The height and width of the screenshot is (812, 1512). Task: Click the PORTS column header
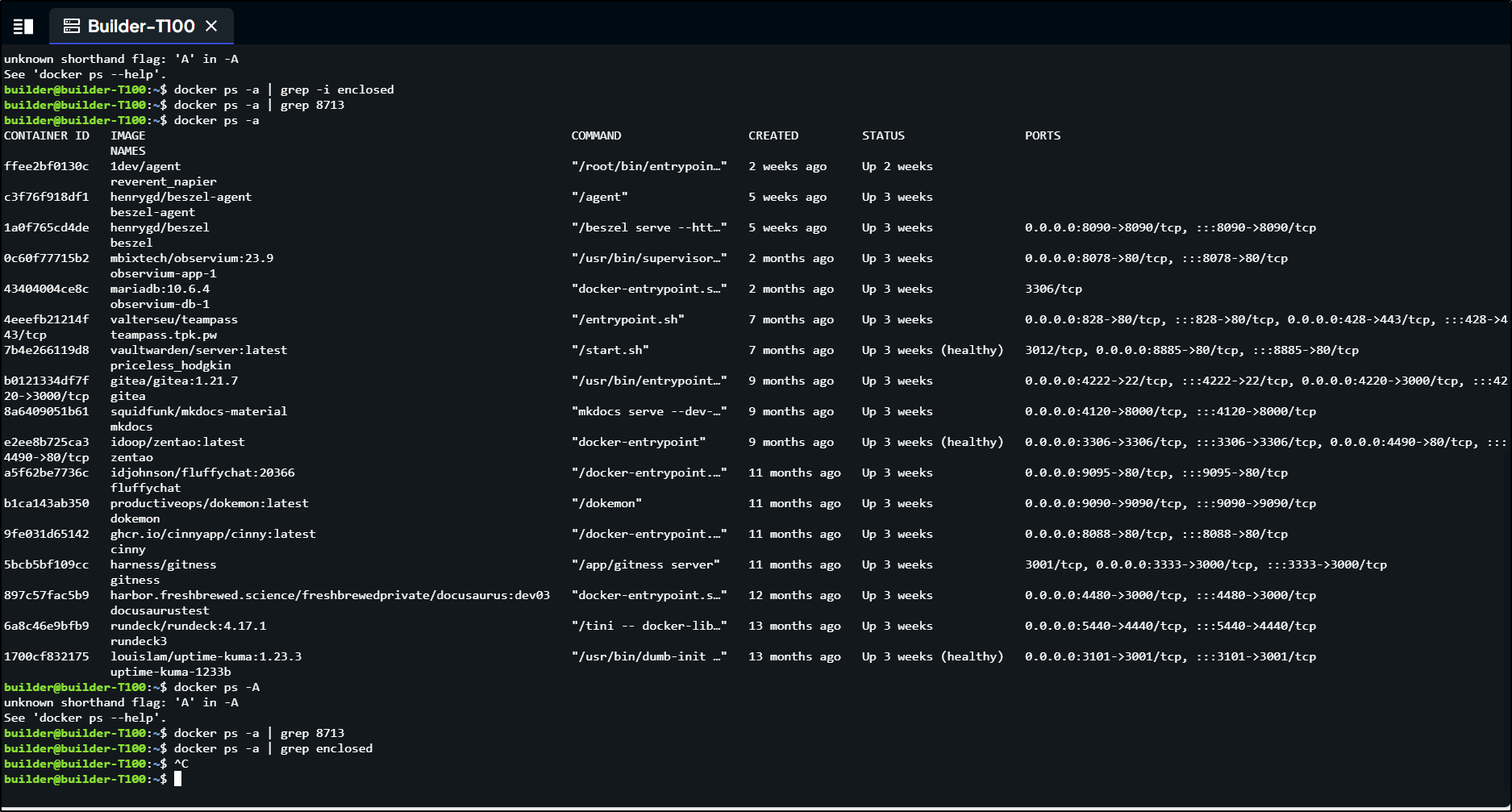(x=1043, y=135)
